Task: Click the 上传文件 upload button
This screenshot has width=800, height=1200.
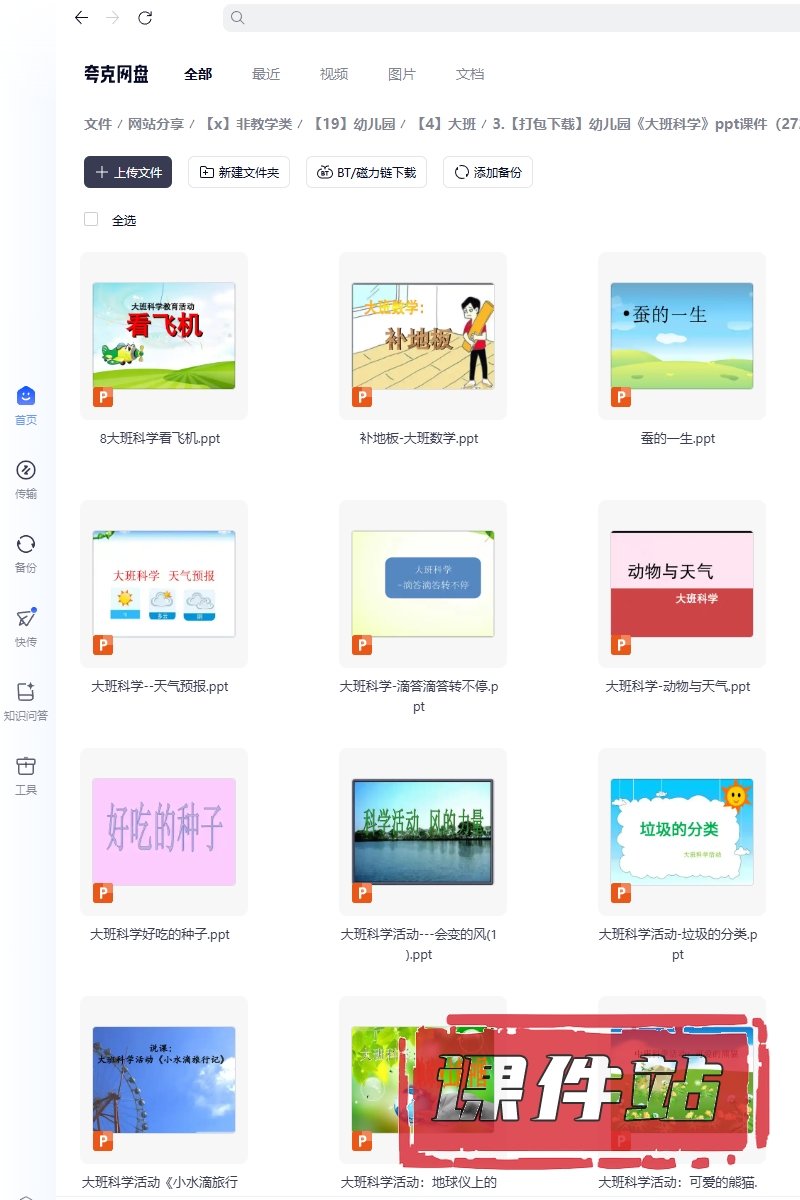Action: (x=128, y=172)
